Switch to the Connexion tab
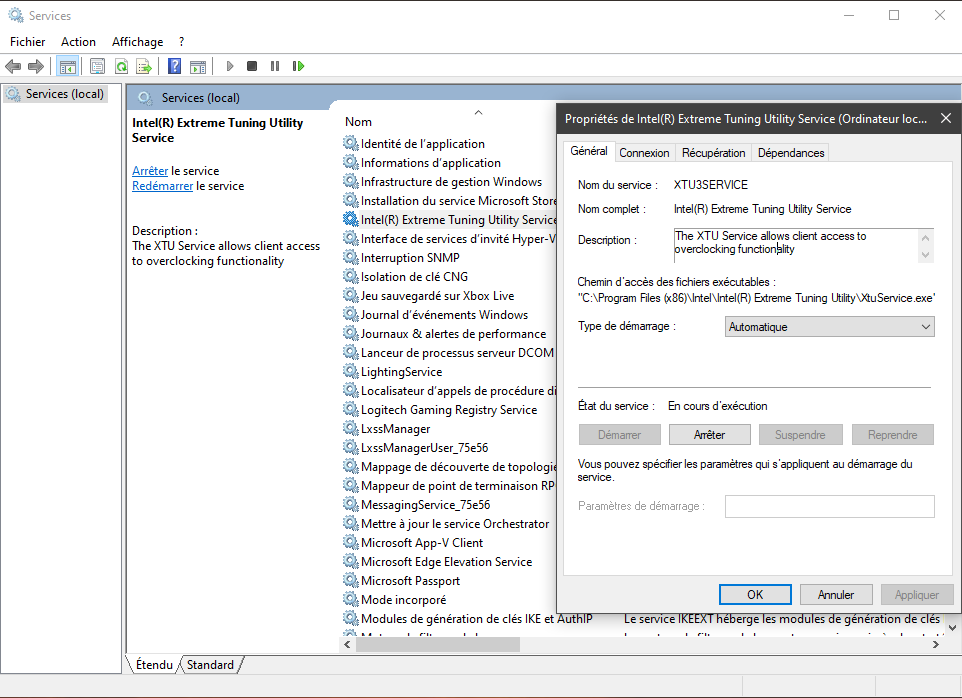Viewport: 962px width, 698px height. point(644,153)
